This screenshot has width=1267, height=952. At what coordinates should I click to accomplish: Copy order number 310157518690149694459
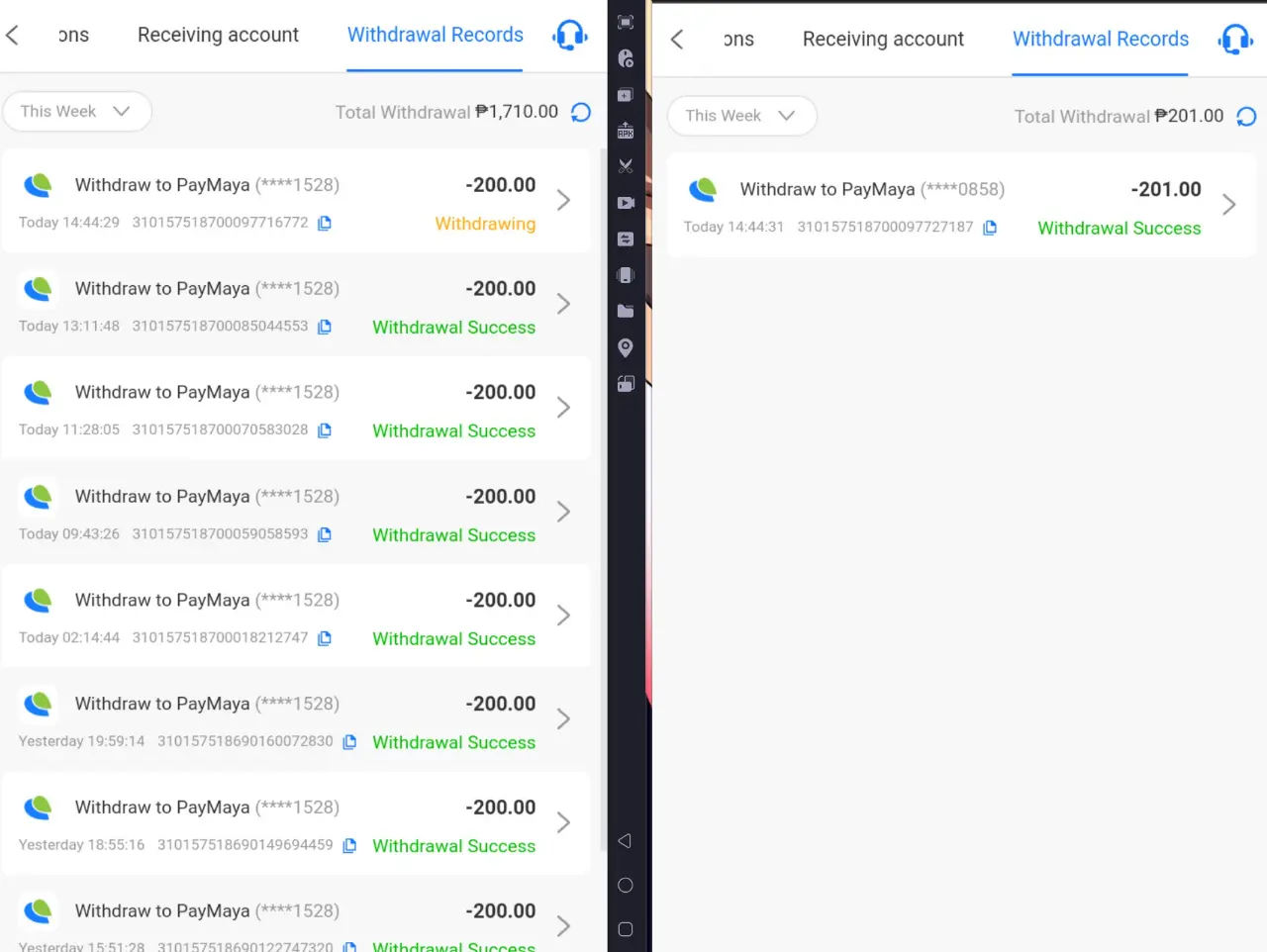pos(349,846)
